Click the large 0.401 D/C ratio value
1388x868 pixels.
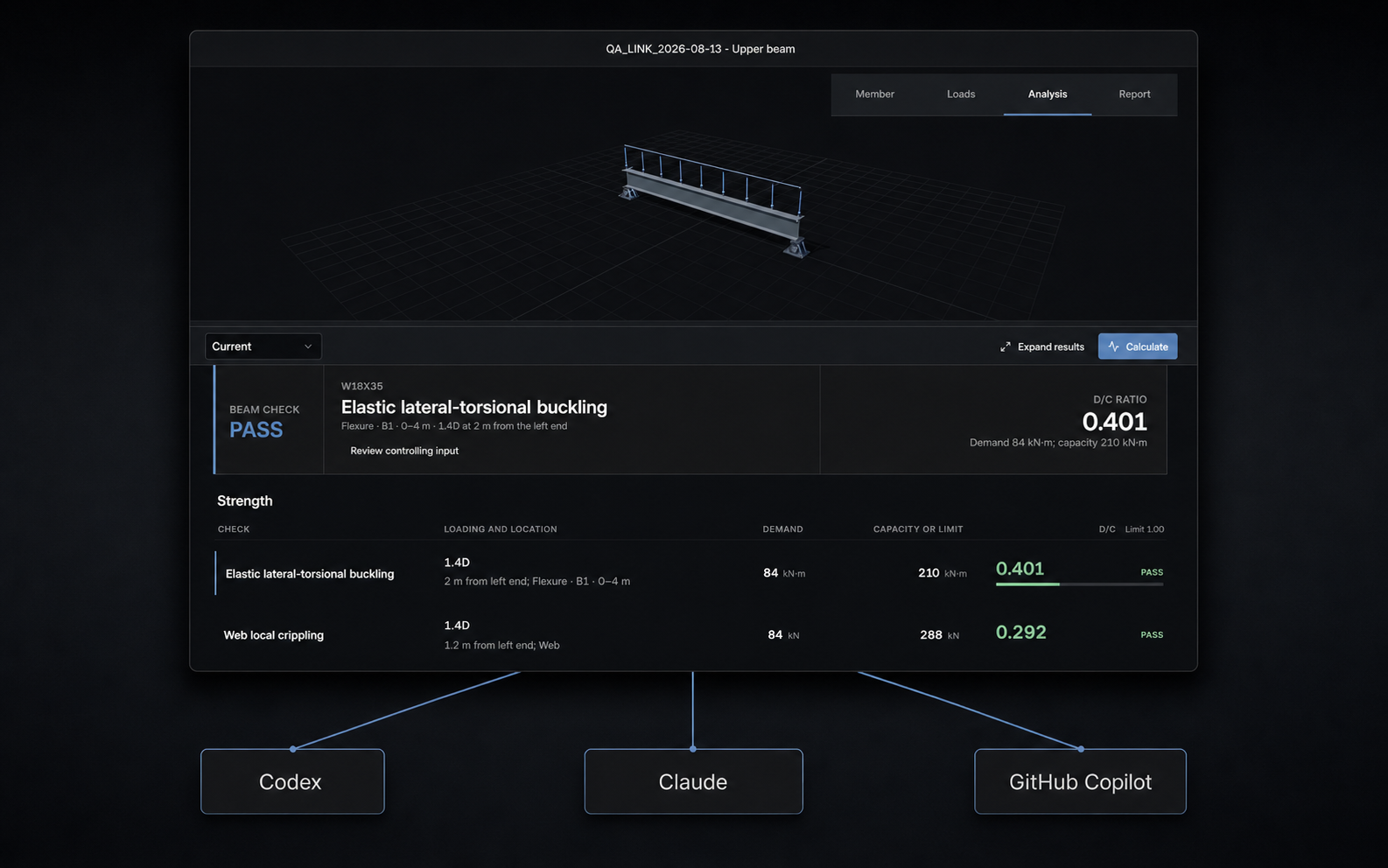tap(1114, 422)
